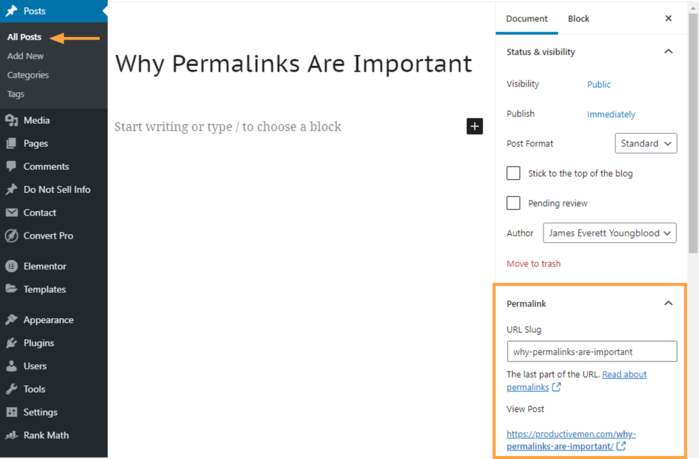Close the settings sidebar with X
Viewport: 699px width, 459px height.
(x=668, y=19)
